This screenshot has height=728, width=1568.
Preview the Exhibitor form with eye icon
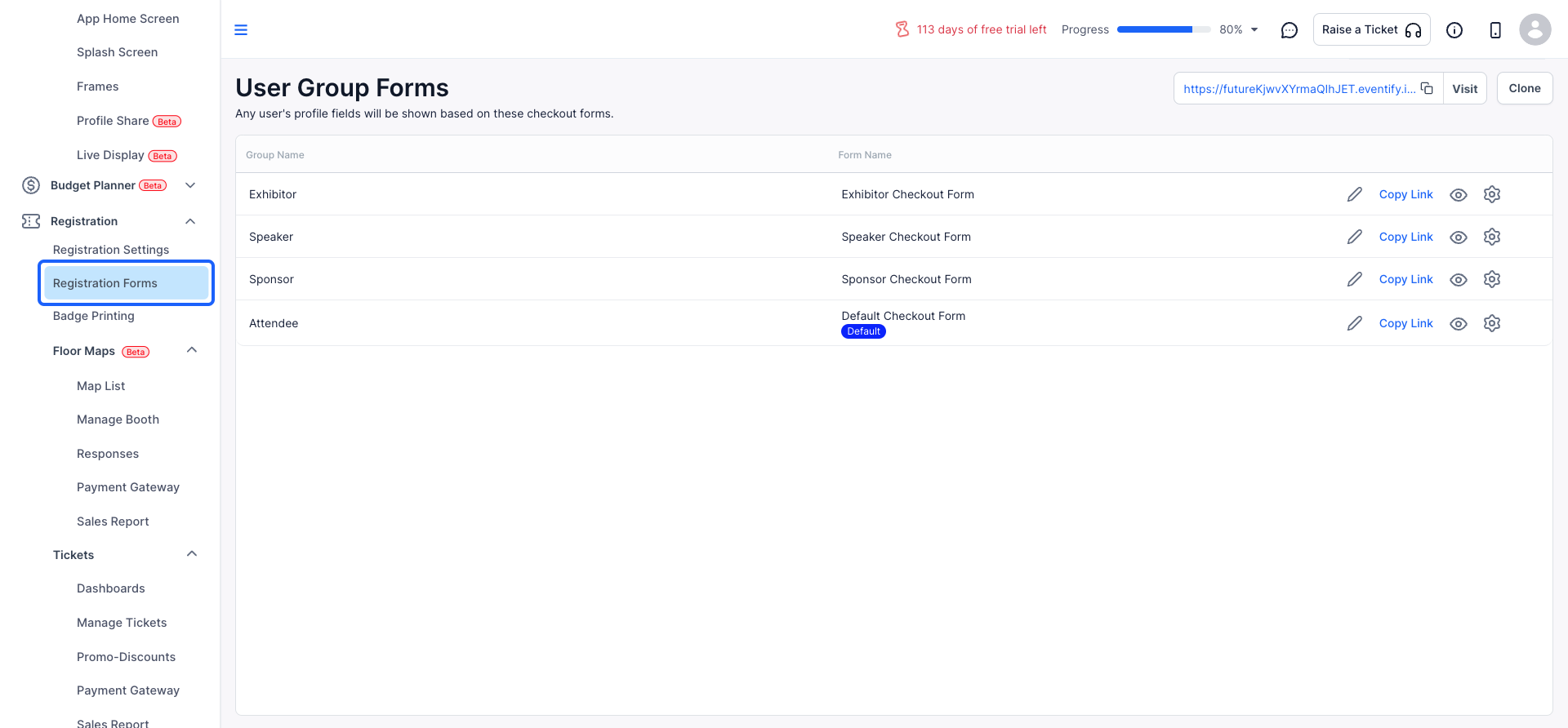(x=1459, y=195)
